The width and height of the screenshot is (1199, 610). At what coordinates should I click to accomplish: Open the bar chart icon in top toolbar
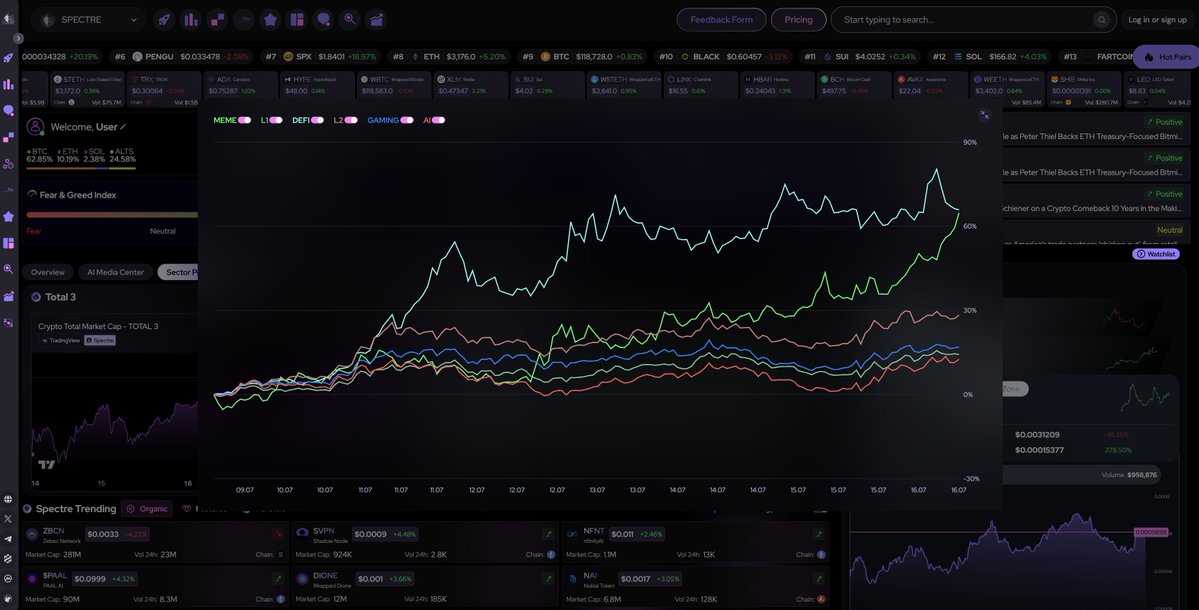(190, 20)
